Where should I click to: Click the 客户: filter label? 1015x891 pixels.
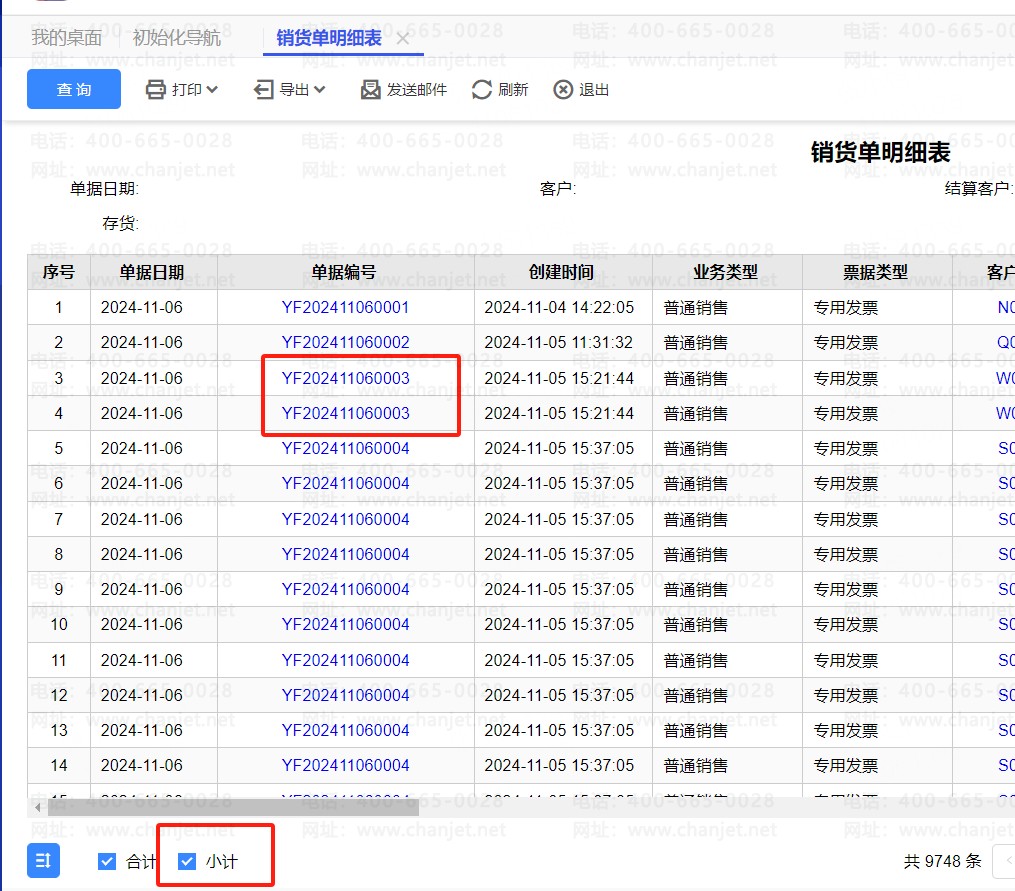(558, 188)
